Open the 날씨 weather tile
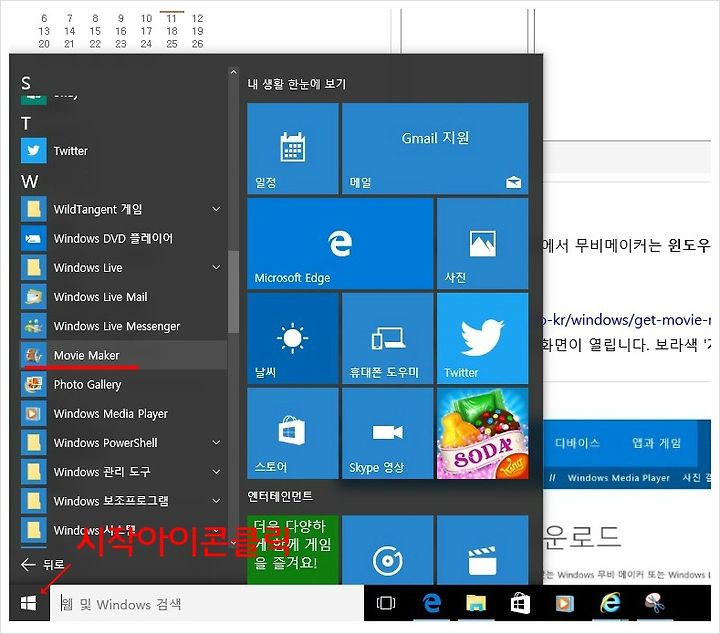 click(292, 339)
